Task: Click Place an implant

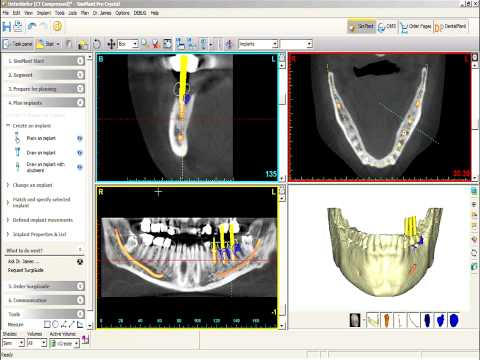Action: tap(41, 138)
